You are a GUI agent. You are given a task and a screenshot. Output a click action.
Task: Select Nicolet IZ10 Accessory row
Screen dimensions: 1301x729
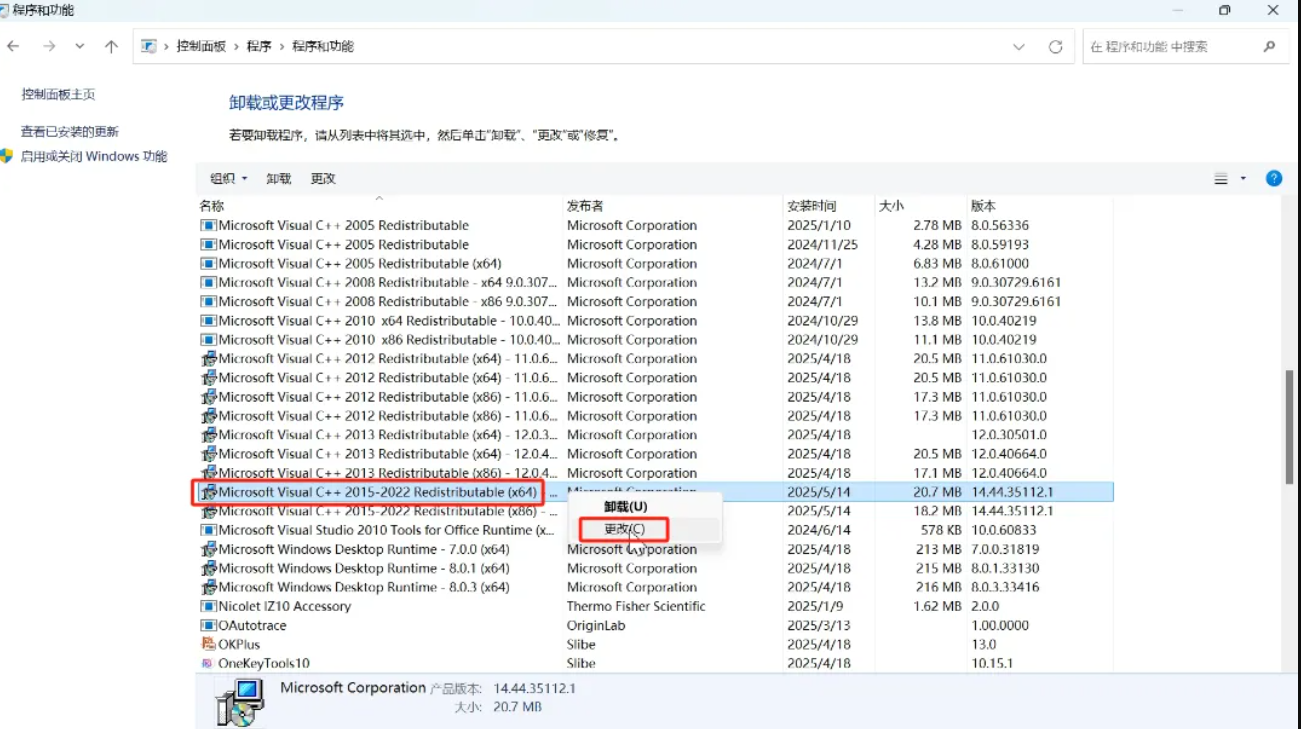point(656,606)
